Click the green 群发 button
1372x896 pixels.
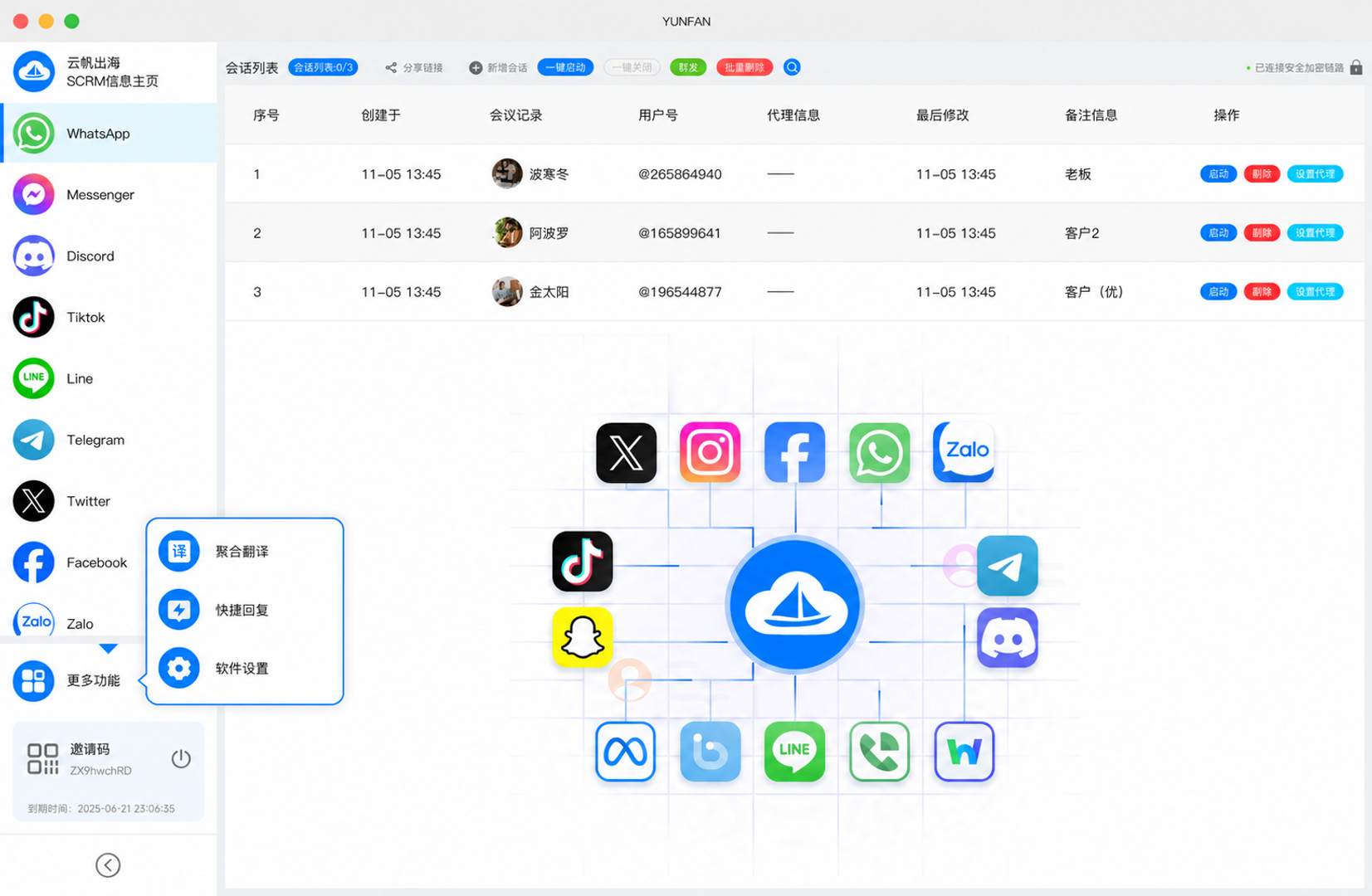[688, 67]
